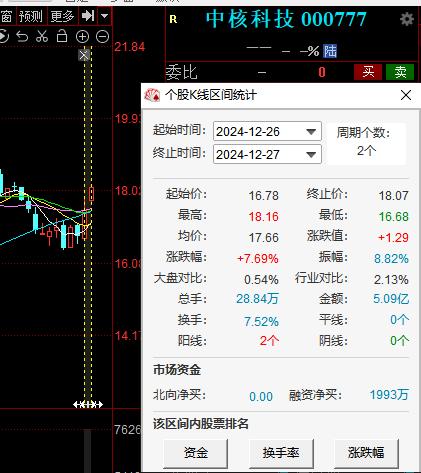The width and height of the screenshot is (421, 473).
Task: Open the 更多 menu
Action: [x=62, y=16]
